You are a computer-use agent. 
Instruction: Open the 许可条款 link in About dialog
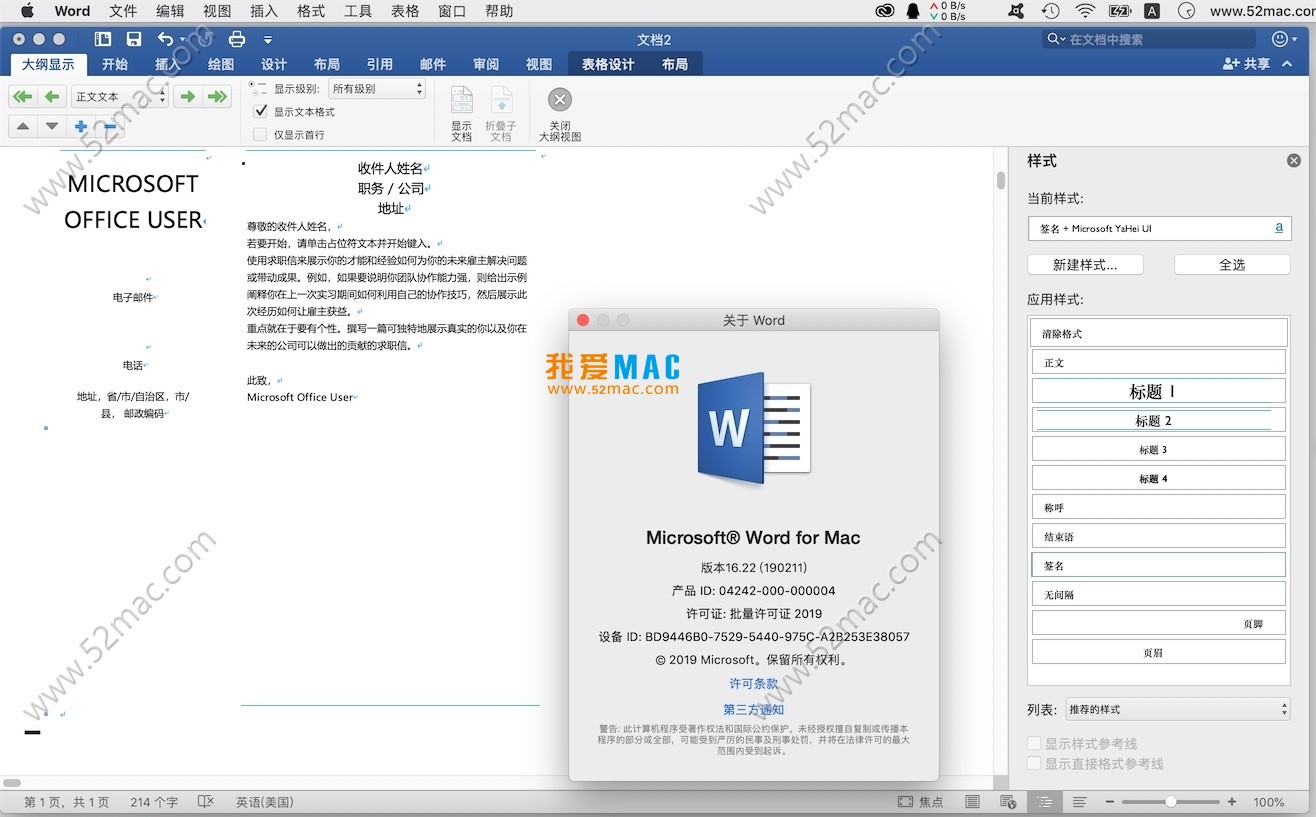[x=753, y=683]
